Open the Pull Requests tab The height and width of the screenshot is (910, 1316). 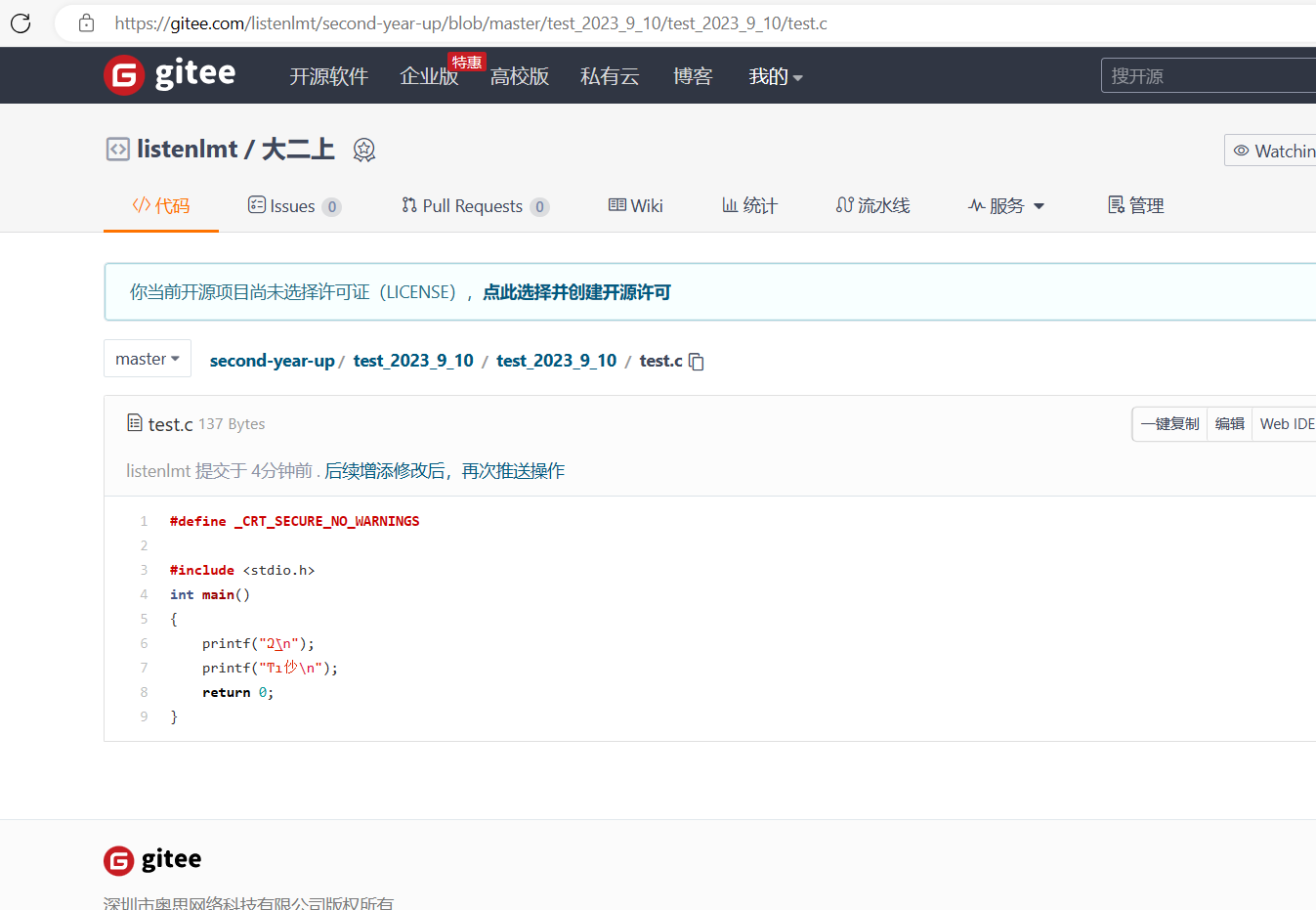coord(475,205)
